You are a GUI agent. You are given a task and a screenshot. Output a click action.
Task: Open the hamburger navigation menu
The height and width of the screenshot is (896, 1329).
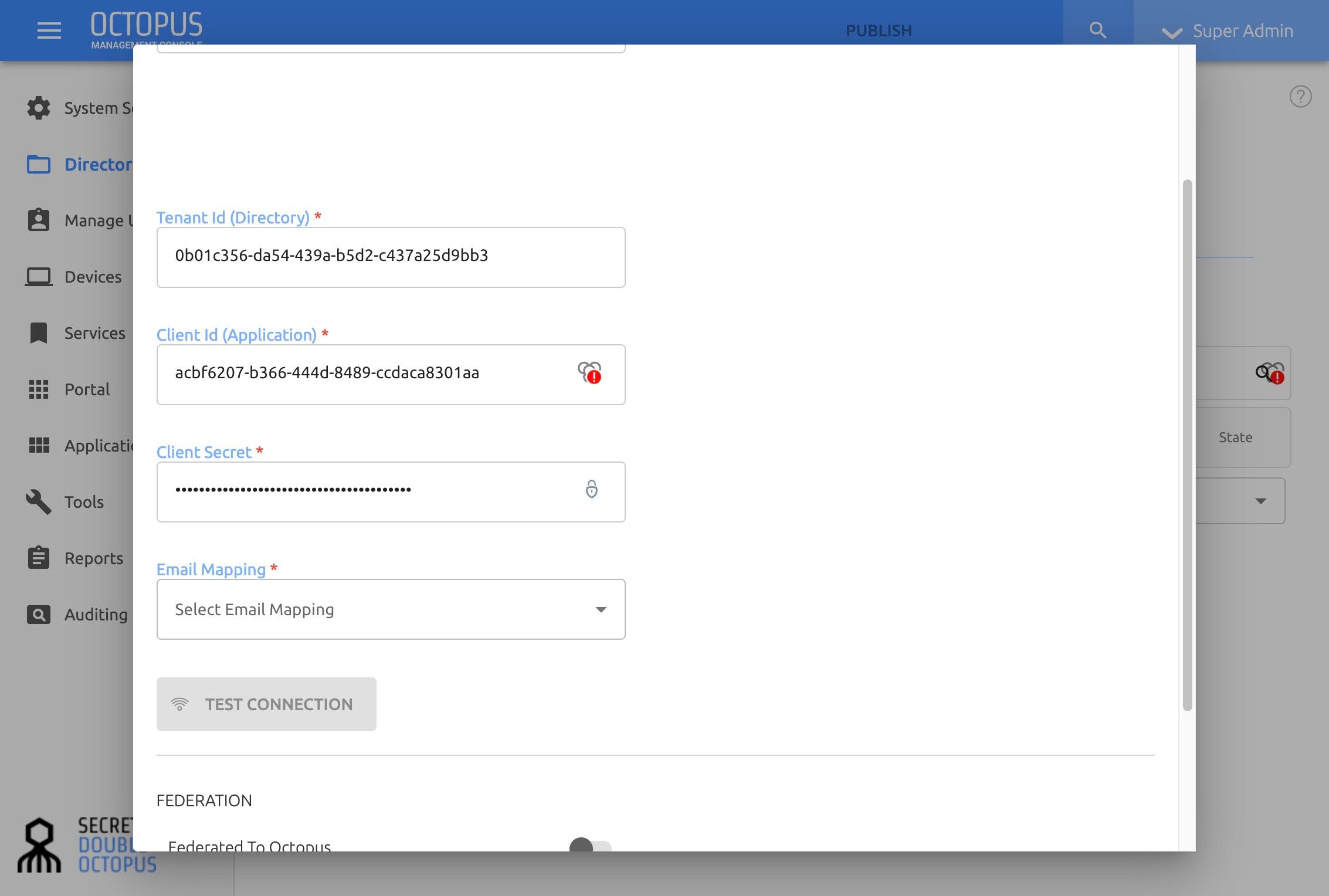(x=49, y=30)
